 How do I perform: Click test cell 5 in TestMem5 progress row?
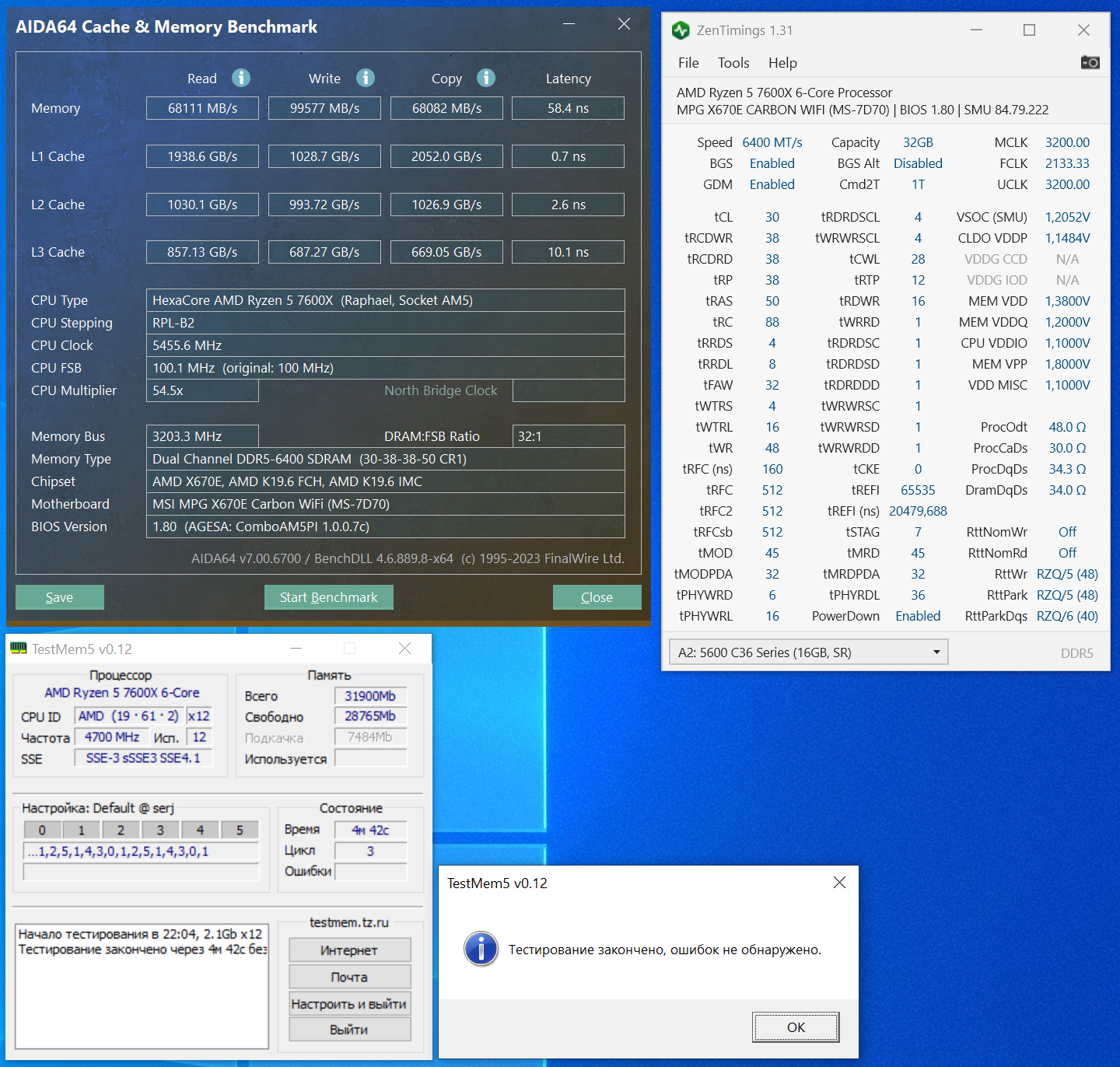240,830
